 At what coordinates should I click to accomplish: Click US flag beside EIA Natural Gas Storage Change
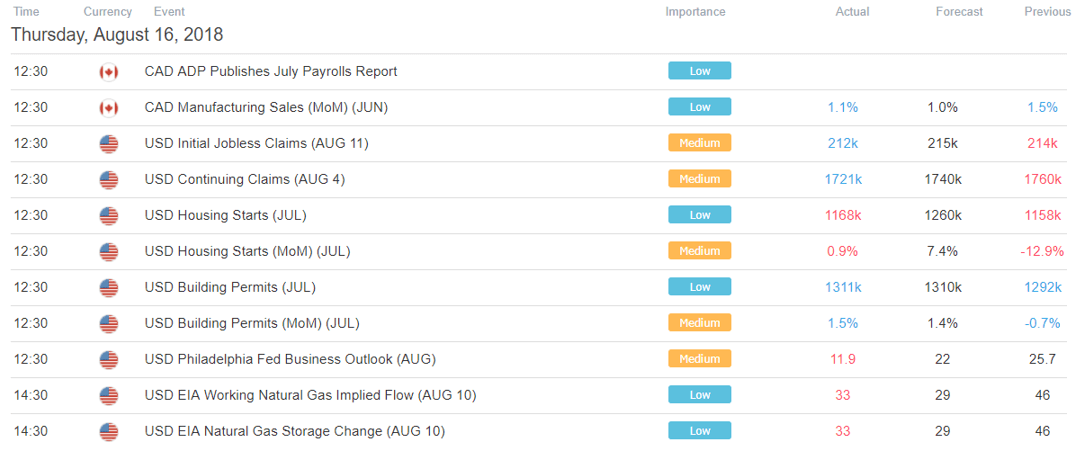tap(109, 432)
